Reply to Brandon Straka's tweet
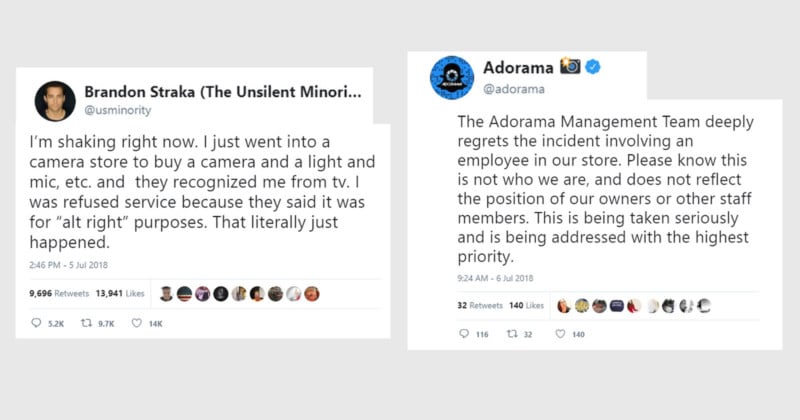Image resolution: width=800 pixels, height=420 pixels. [37, 323]
